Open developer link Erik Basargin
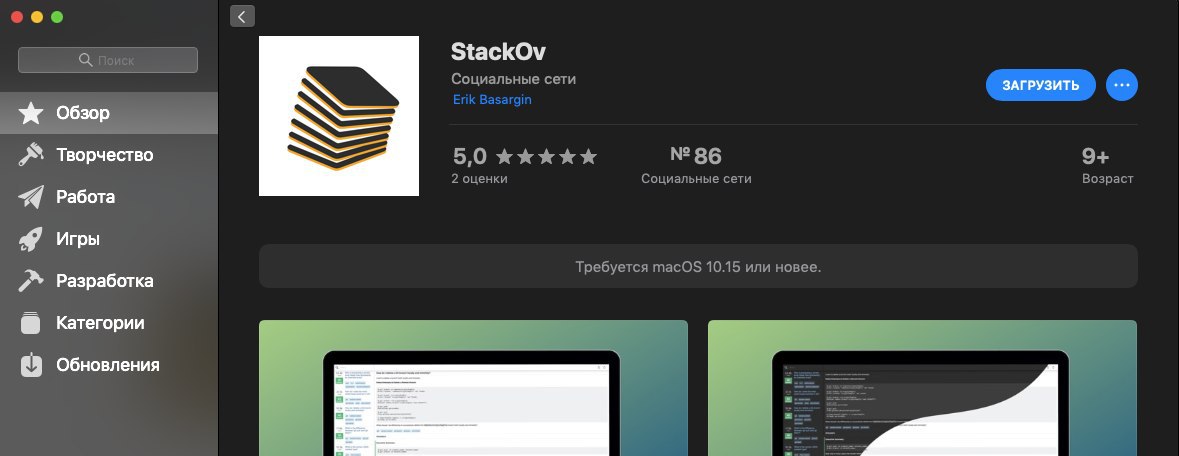1179x456 pixels. (492, 99)
